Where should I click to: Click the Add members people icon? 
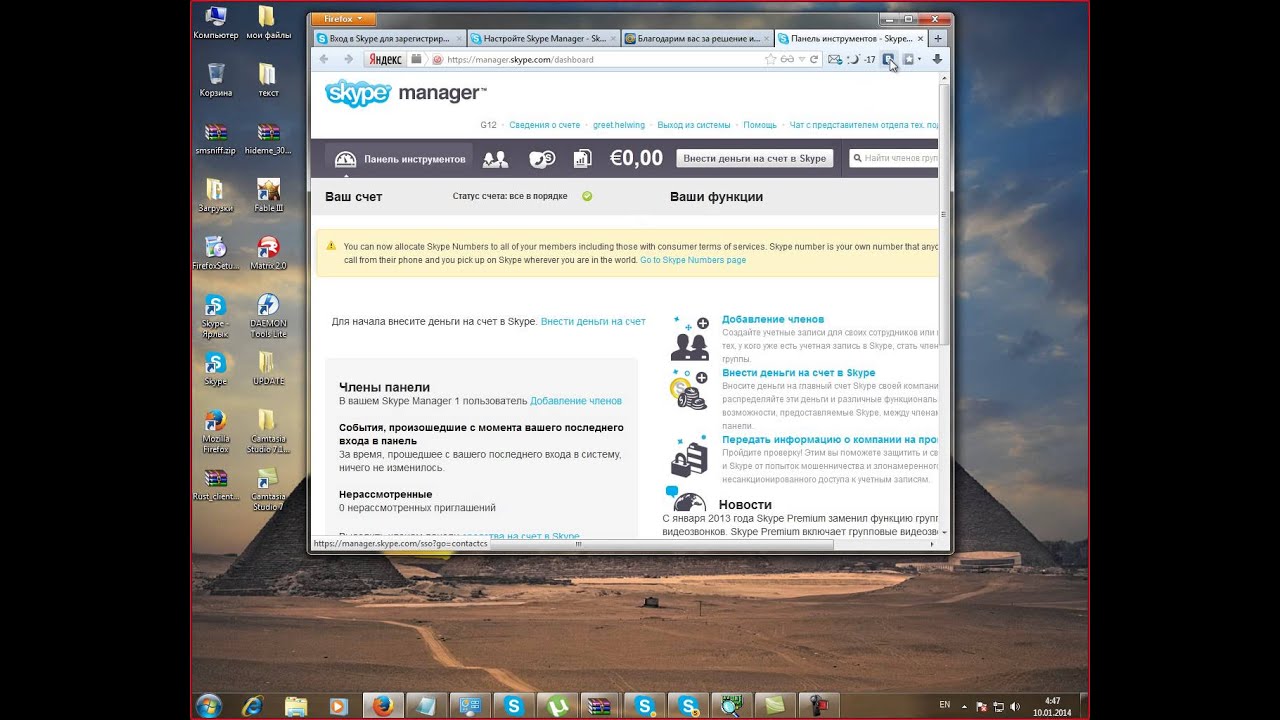(x=690, y=339)
